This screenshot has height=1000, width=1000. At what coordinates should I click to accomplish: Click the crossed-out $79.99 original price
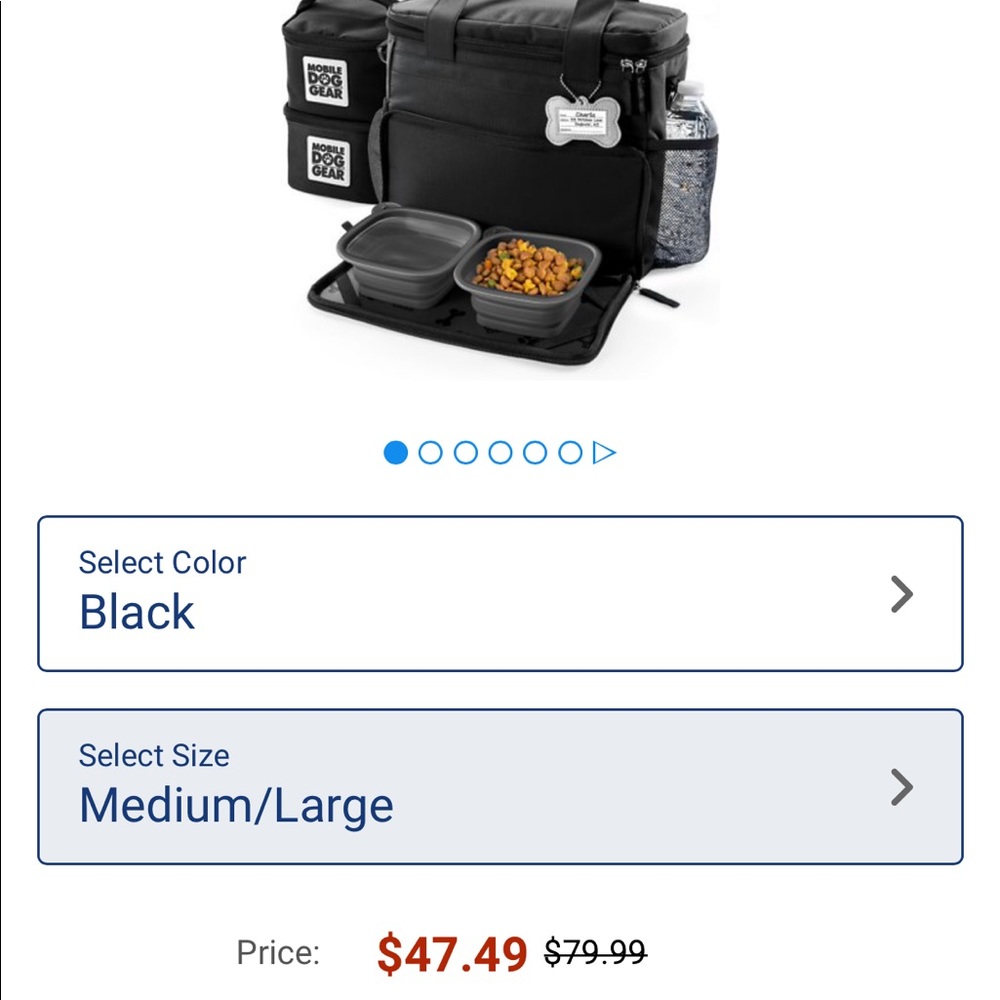point(595,952)
